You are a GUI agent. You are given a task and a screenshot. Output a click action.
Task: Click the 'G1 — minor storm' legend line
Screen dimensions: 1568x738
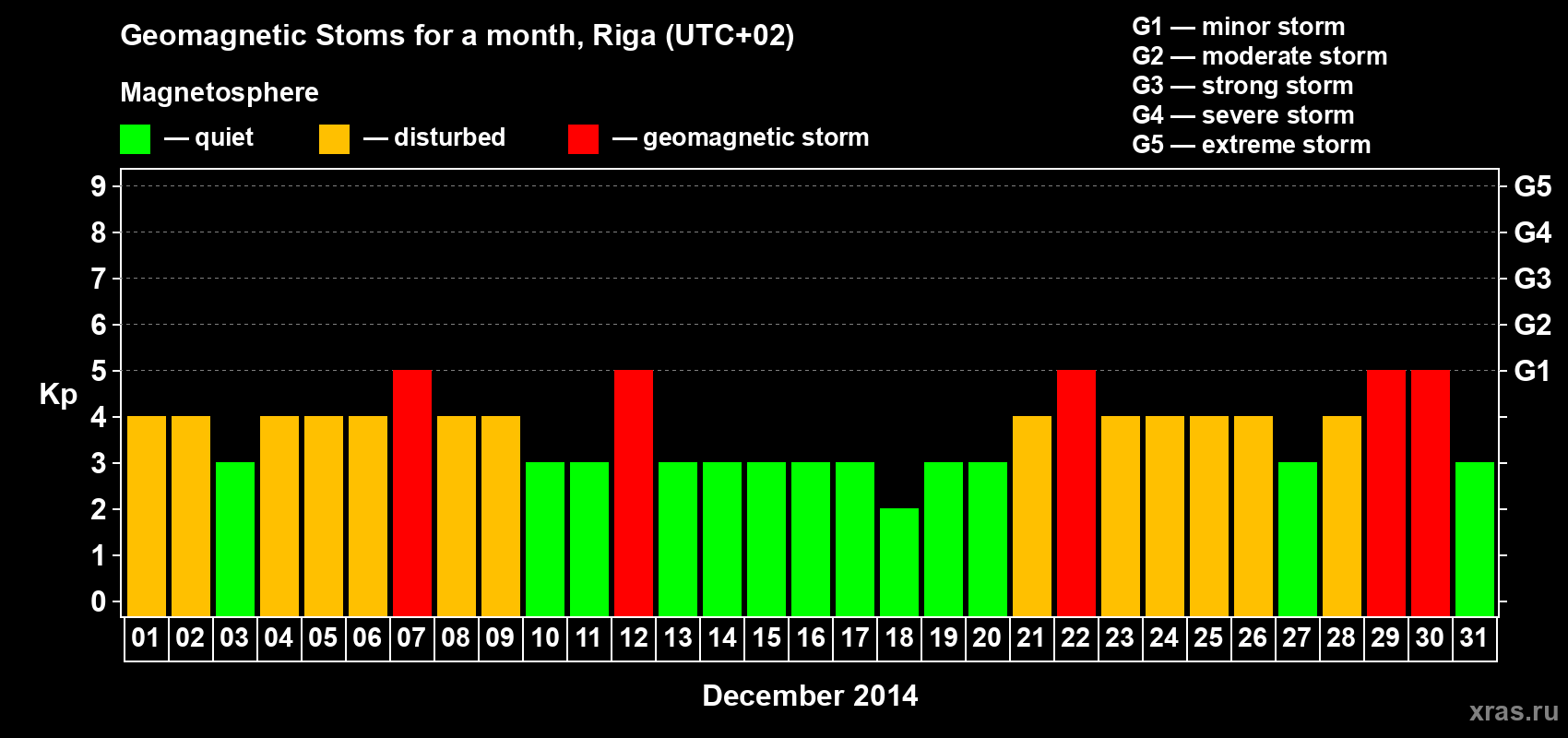click(x=1239, y=27)
